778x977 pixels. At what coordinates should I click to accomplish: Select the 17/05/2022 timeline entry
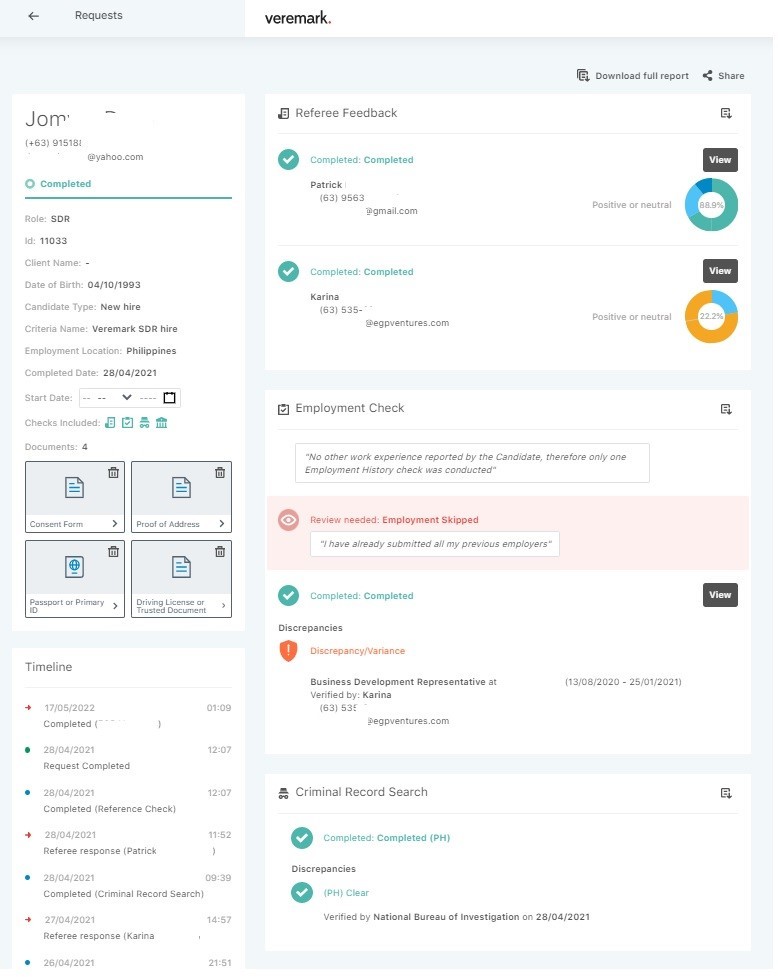(x=70, y=708)
